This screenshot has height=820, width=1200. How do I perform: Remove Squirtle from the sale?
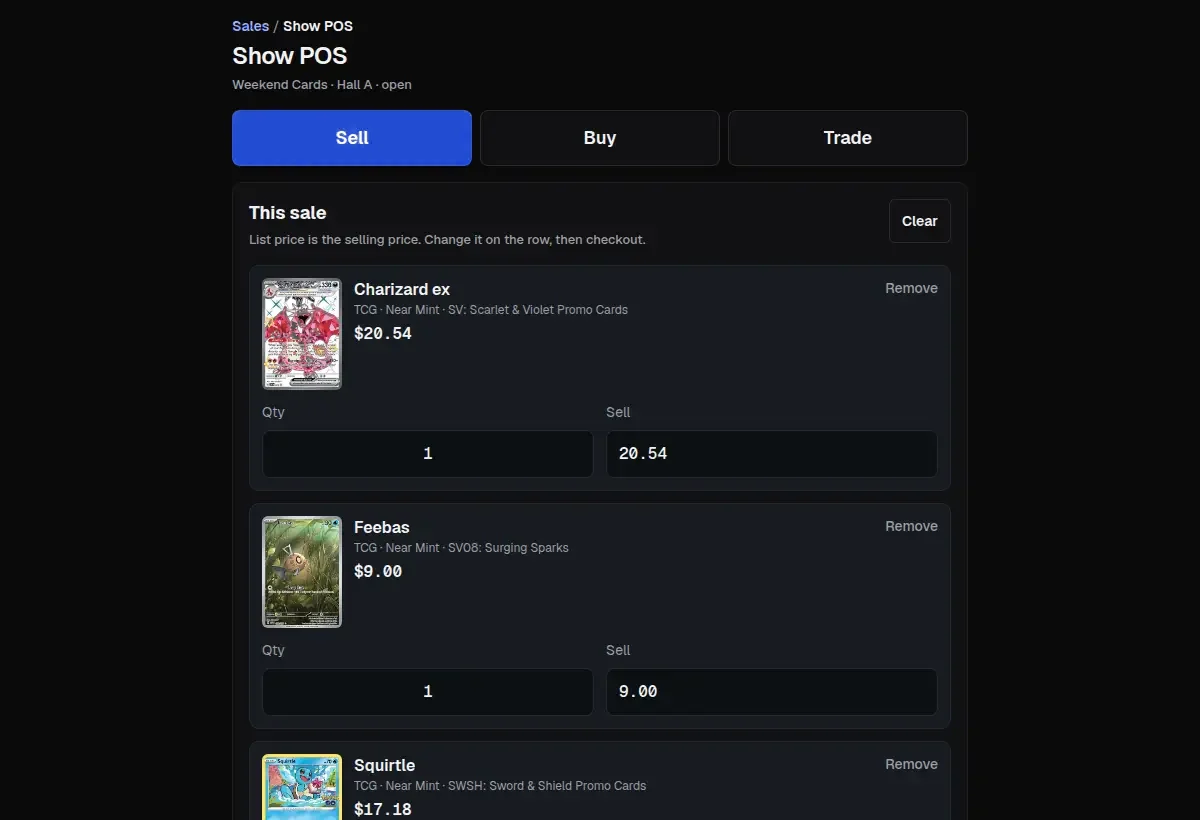911,764
